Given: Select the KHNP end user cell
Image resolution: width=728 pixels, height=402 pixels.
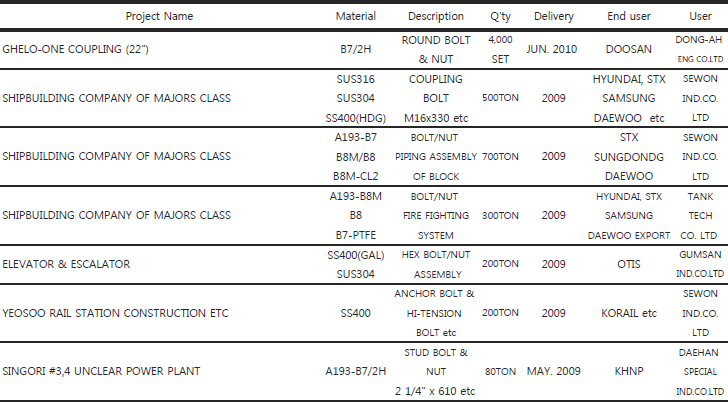Looking at the screenshot, I should pyautogui.click(x=629, y=371).
